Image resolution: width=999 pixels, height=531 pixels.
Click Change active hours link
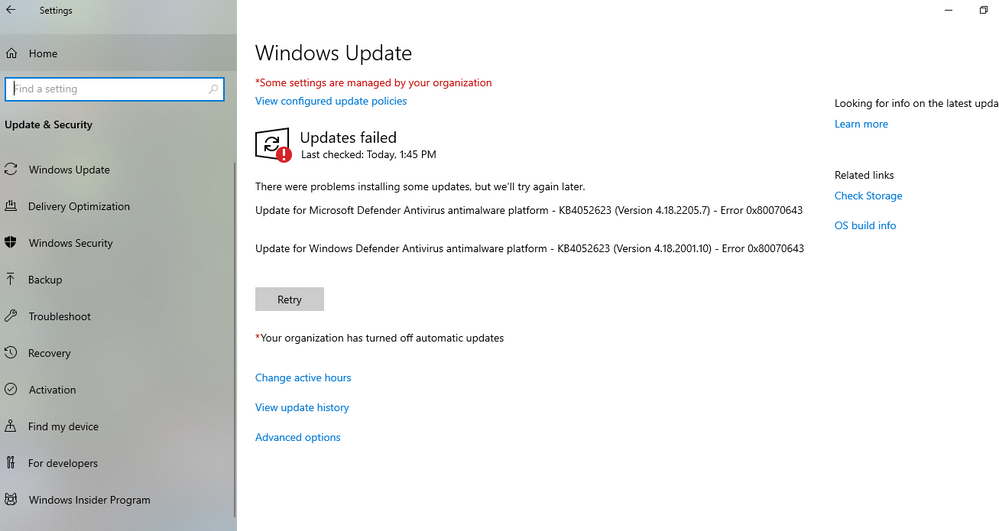tap(303, 377)
